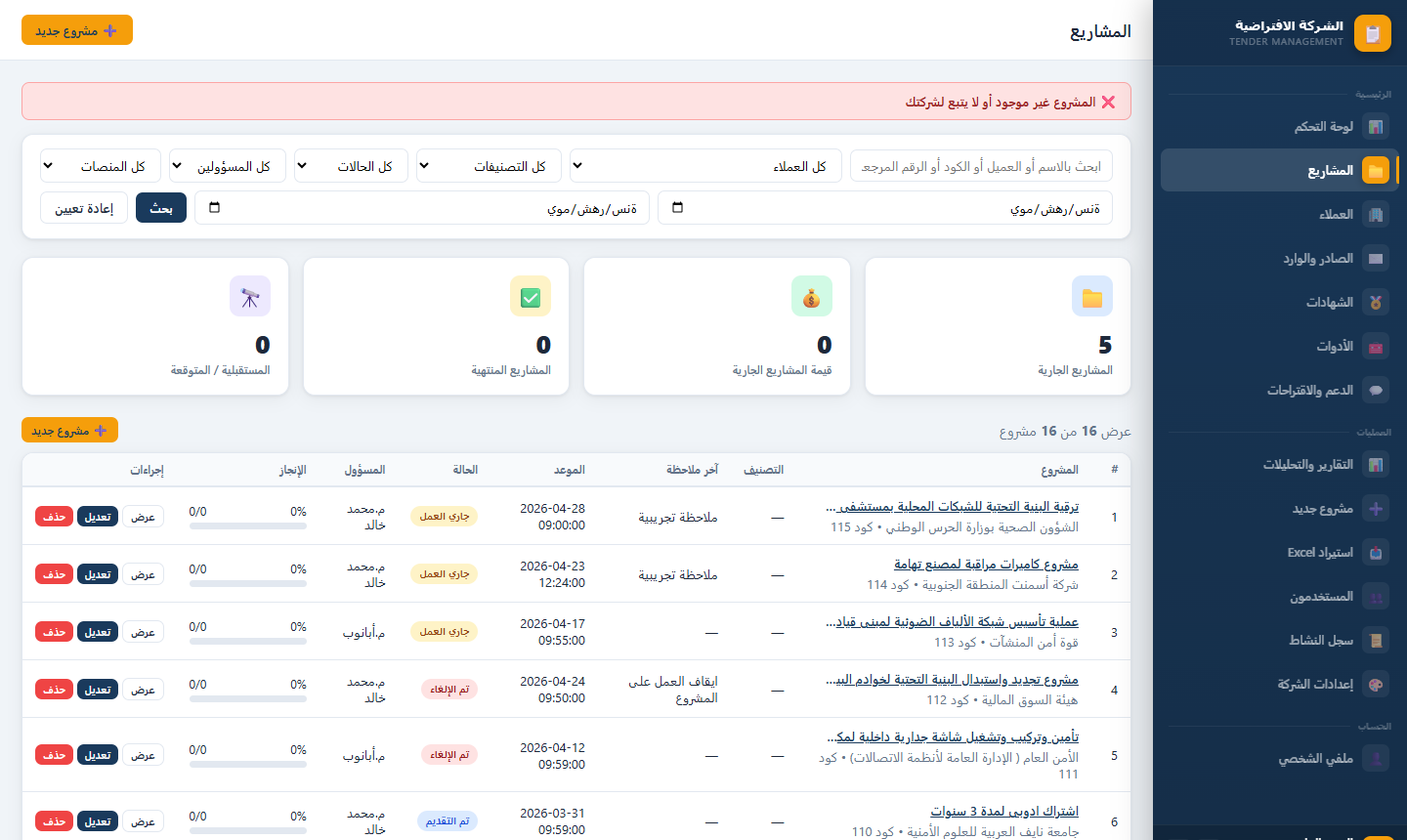Click the second date input field

point(422,208)
